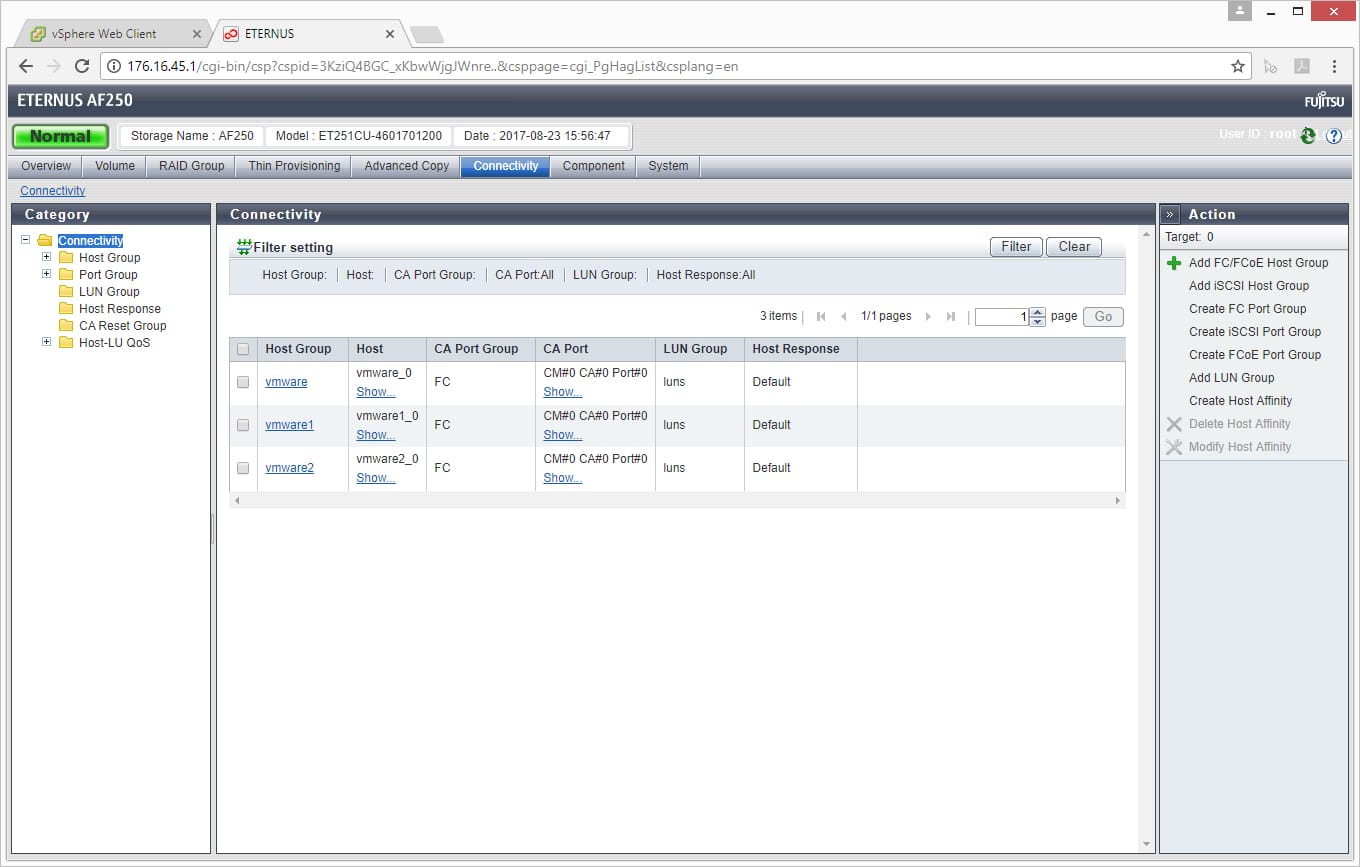This screenshot has width=1360, height=867.
Task: Click the site info icon in address bar
Action: [x=114, y=66]
